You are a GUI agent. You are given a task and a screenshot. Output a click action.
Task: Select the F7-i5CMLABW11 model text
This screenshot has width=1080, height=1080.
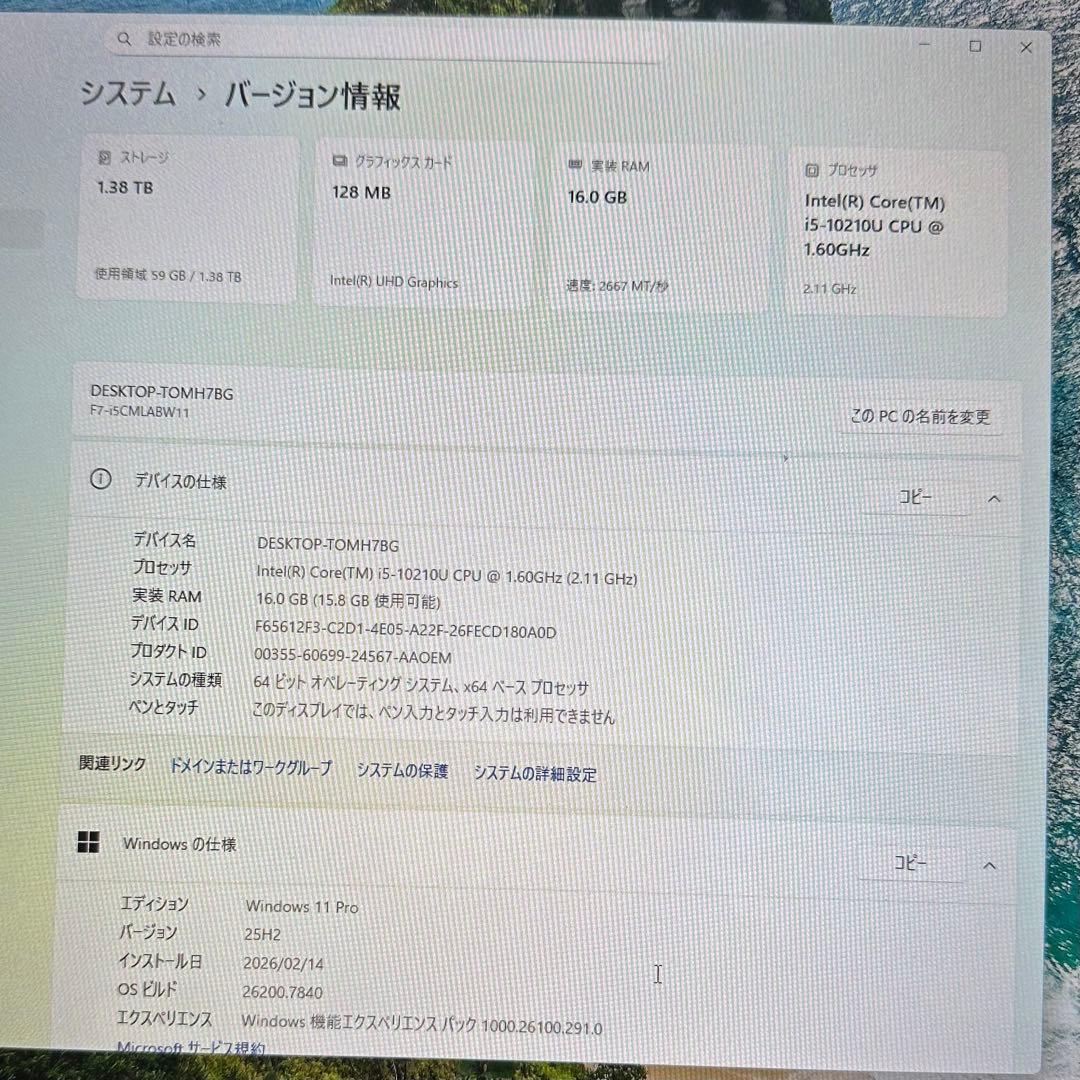coord(139,412)
